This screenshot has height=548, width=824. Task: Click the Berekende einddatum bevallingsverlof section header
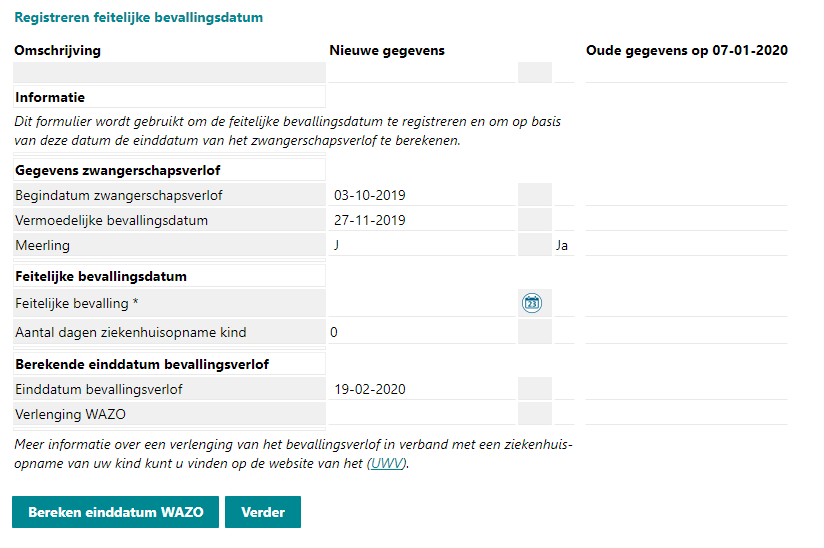click(x=142, y=364)
